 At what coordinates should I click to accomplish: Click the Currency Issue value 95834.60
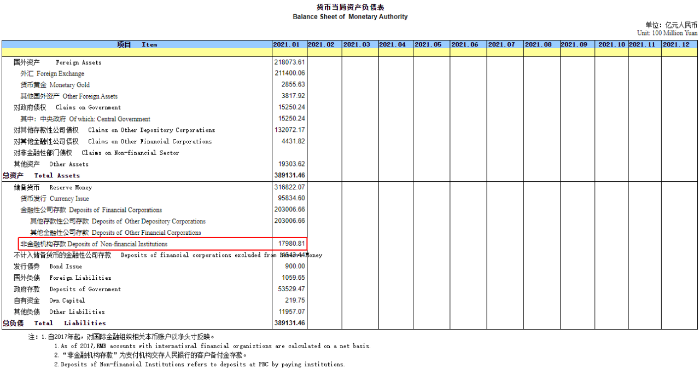[291, 198]
